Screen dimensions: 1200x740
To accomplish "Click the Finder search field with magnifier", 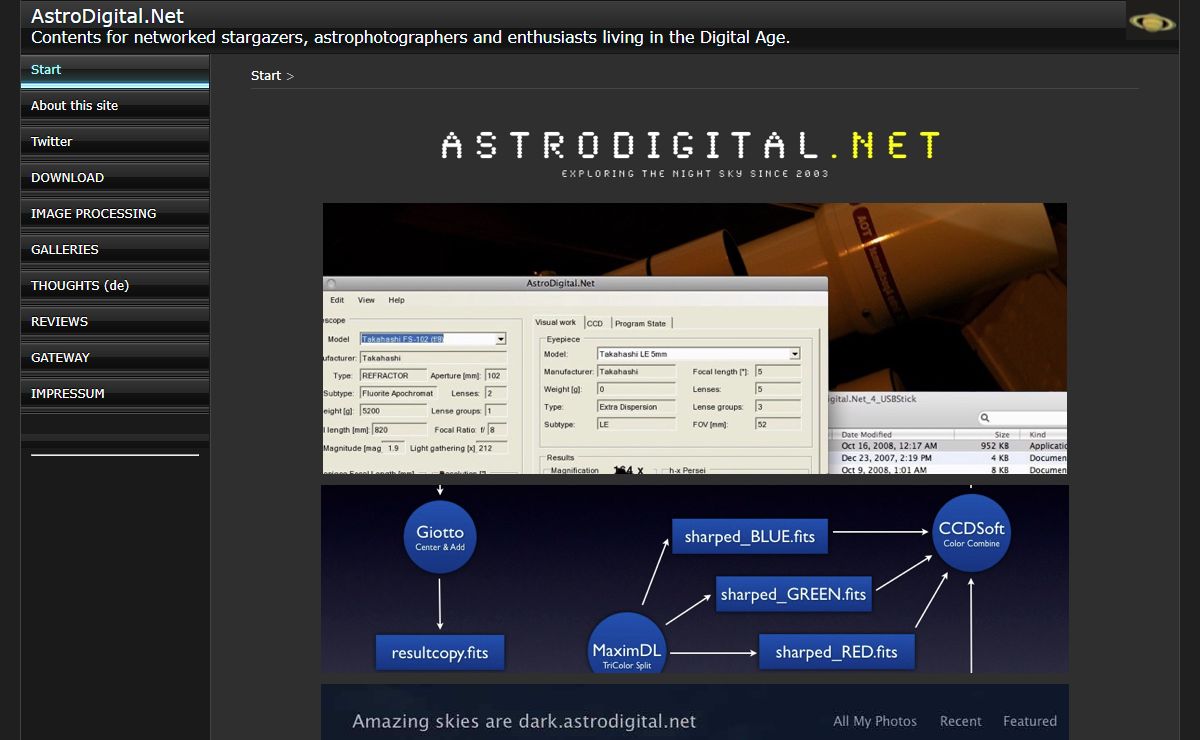I will [1021, 418].
